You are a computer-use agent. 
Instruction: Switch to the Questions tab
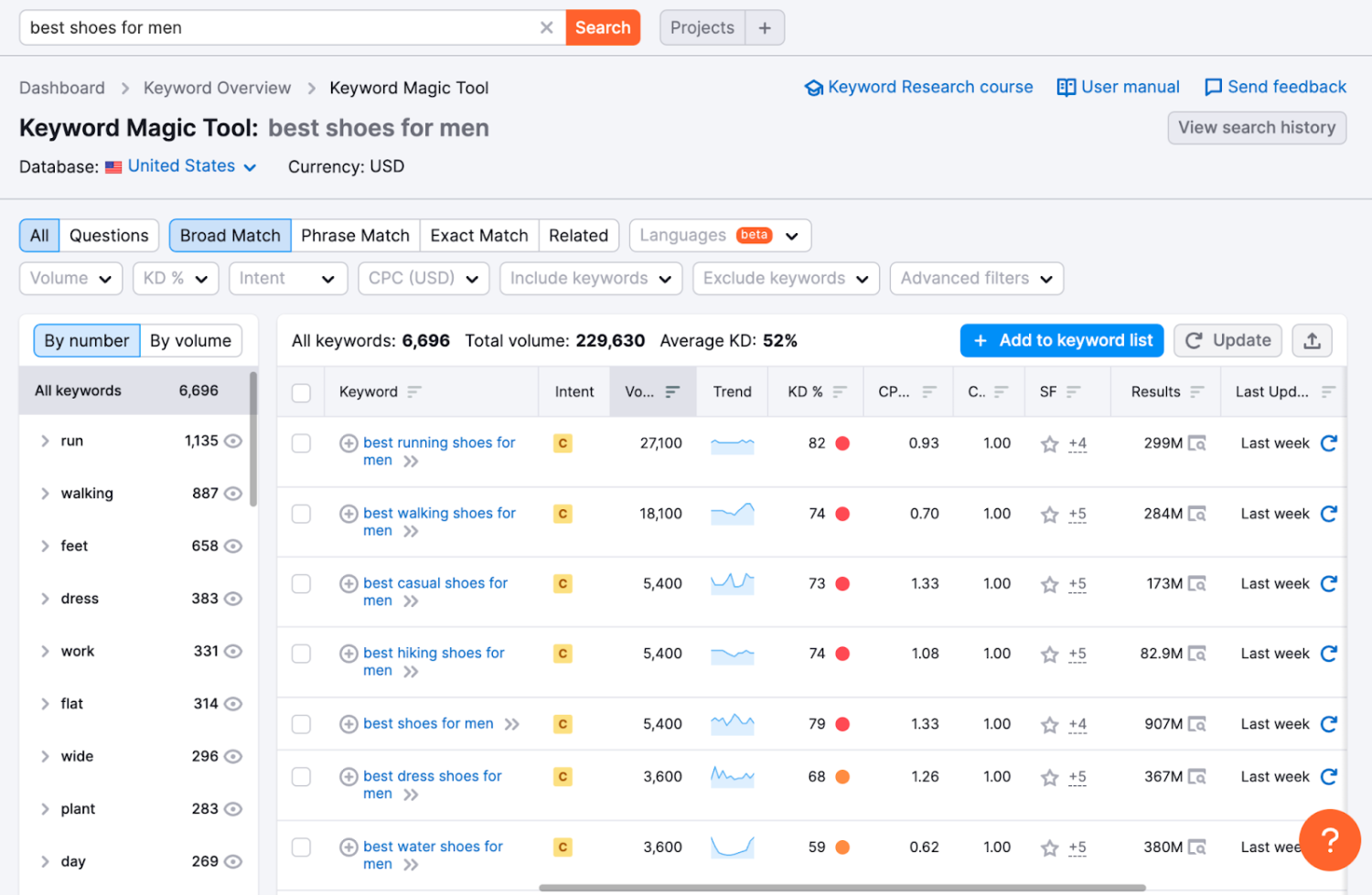pos(108,235)
